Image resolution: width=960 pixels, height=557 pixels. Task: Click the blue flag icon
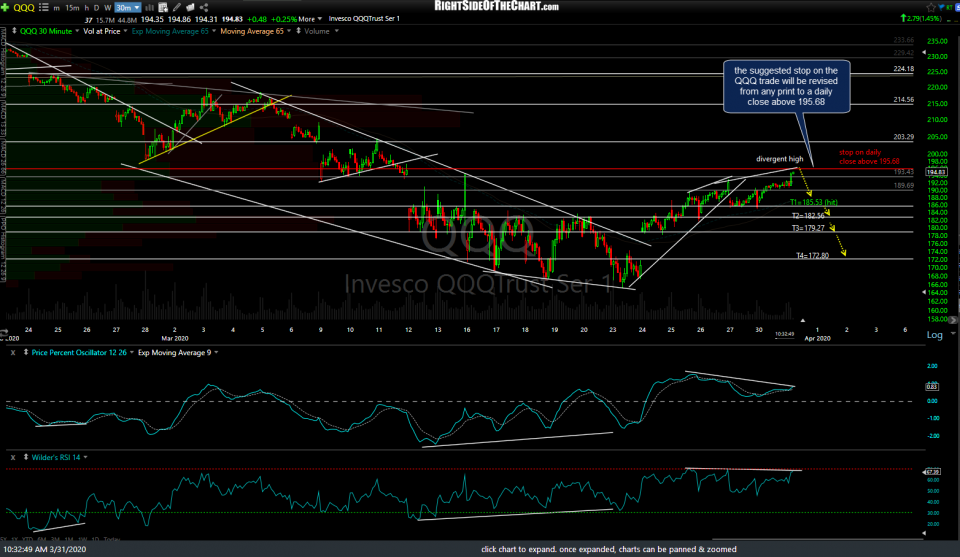[x=943, y=7]
